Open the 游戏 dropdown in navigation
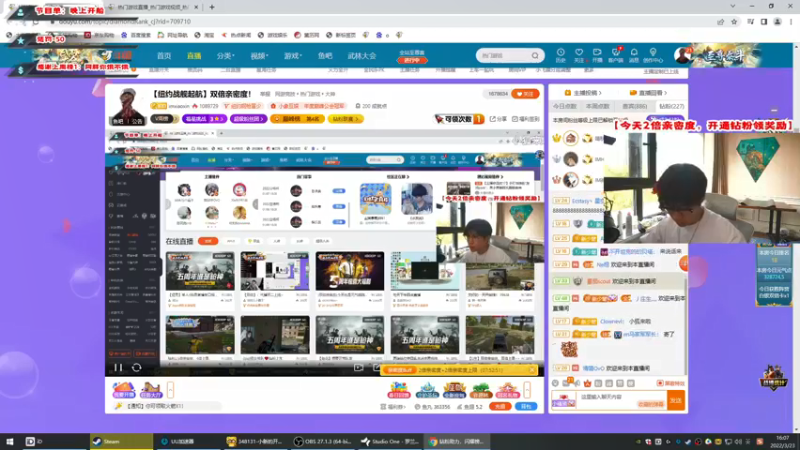Viewport: 800px width, 450px height. click(293, 56)
